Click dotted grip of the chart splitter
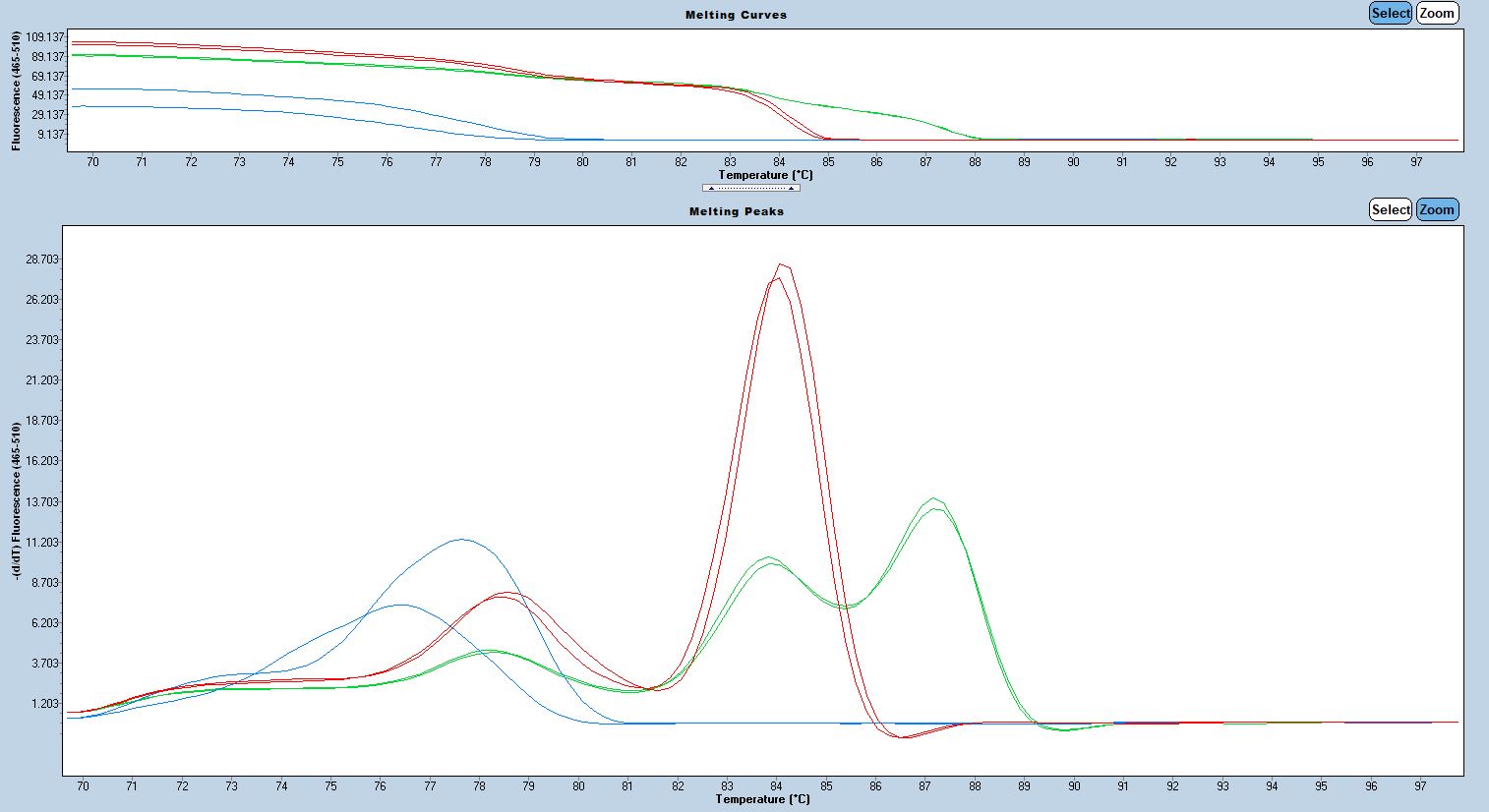The height and width of the screenshot is (812, 1489). [x=750, y=188]
